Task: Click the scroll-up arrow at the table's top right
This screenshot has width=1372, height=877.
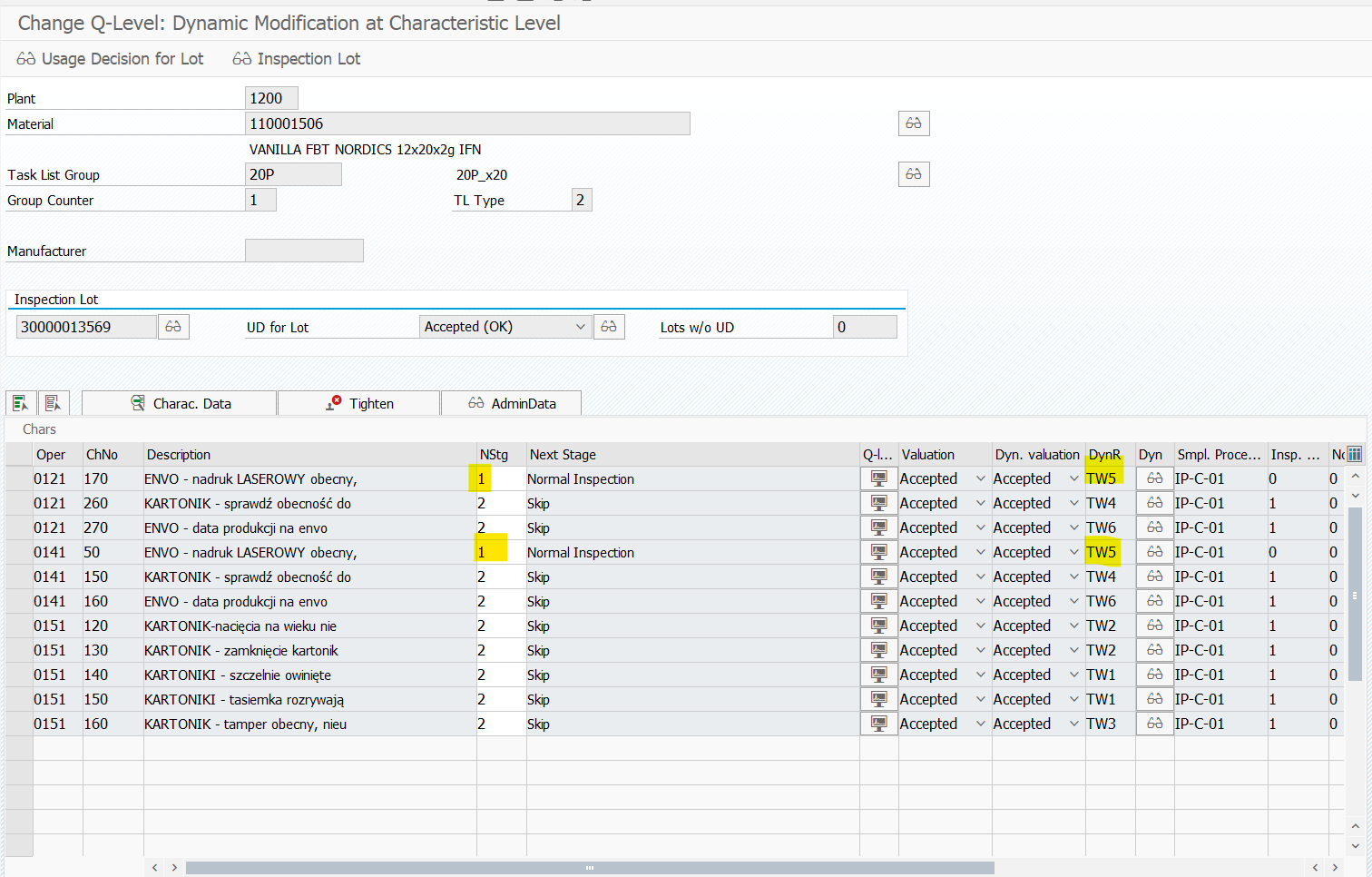Action: 1355,476
